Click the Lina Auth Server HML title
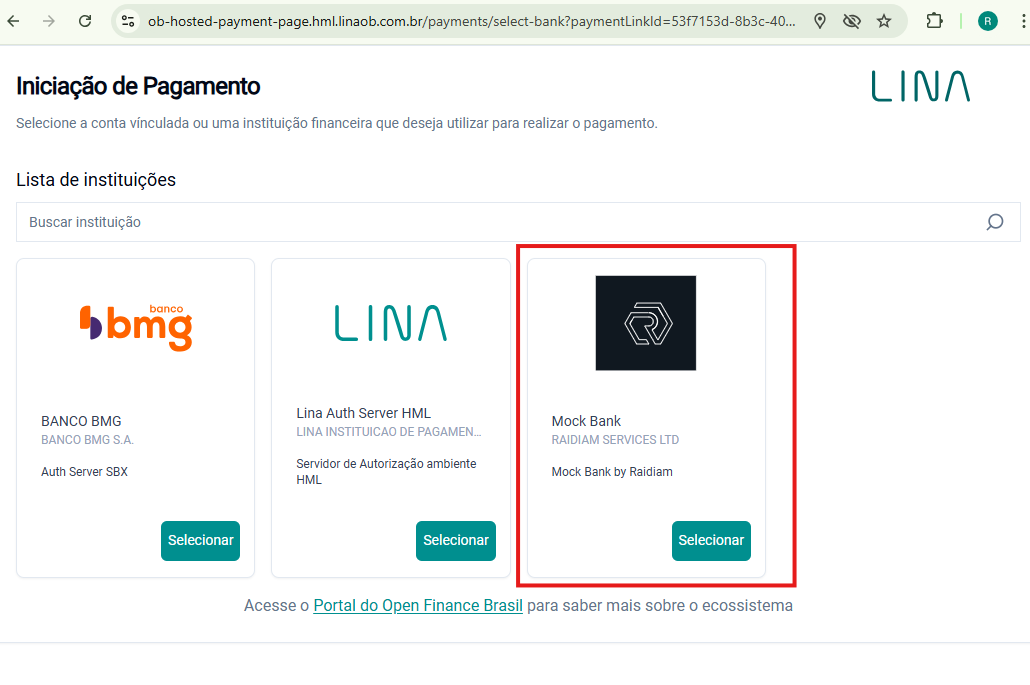The width and height of the screenshot is (1030, 685). pos(363,413)
